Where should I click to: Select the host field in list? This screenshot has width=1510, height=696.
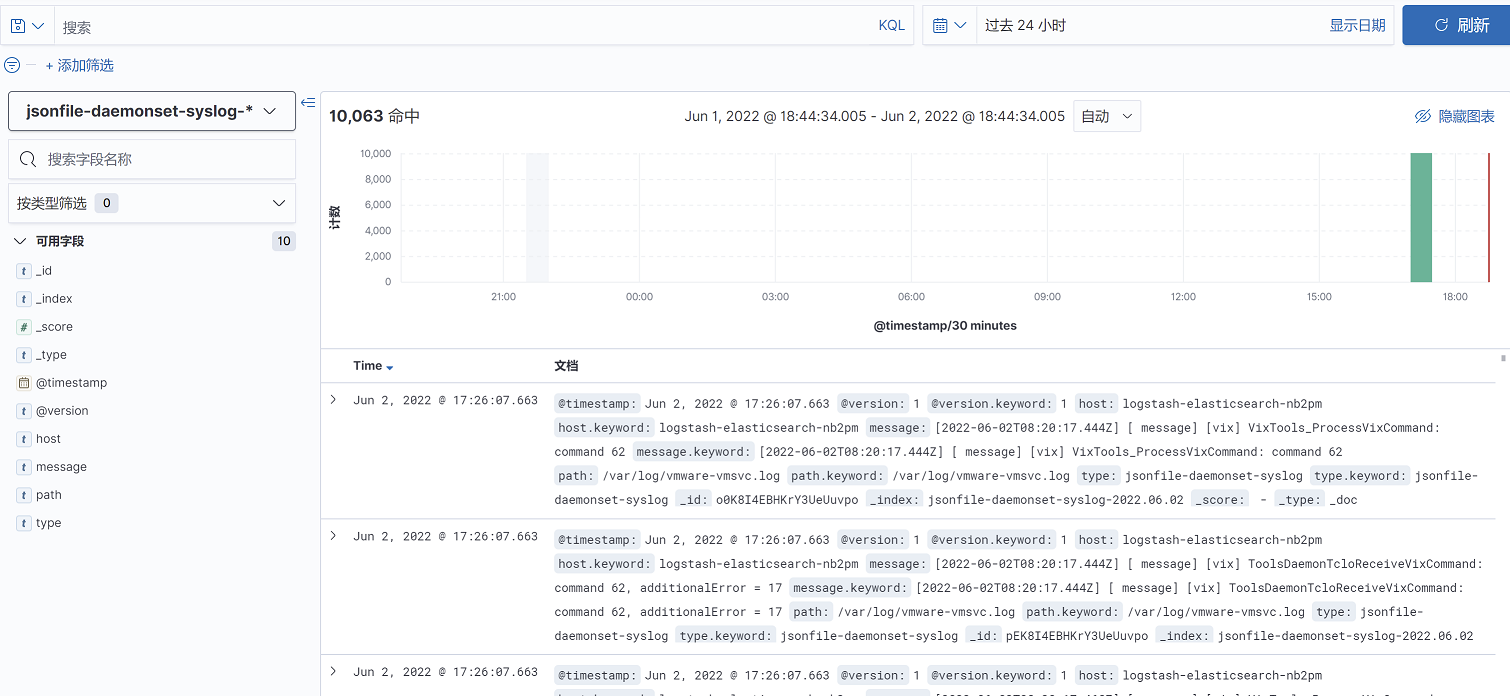[x=48, y=439]
